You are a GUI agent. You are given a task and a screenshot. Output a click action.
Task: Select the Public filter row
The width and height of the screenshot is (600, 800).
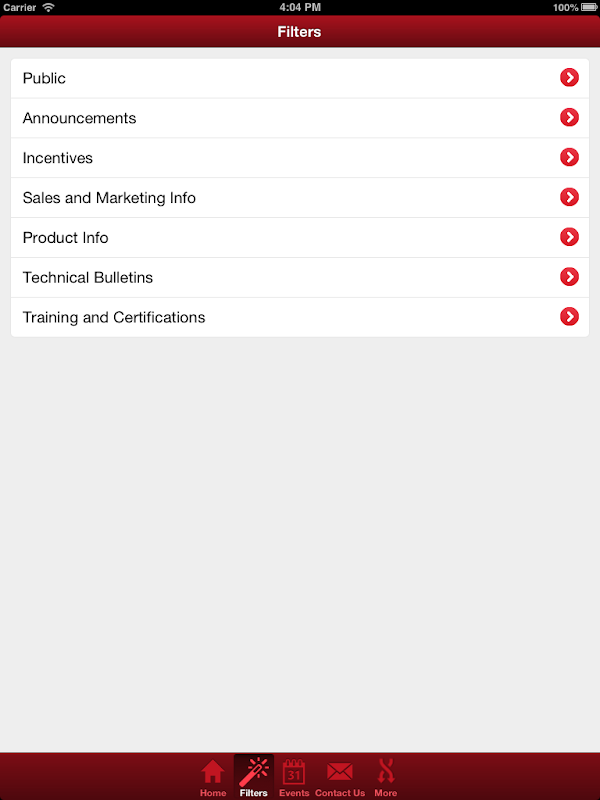[44, 78]
